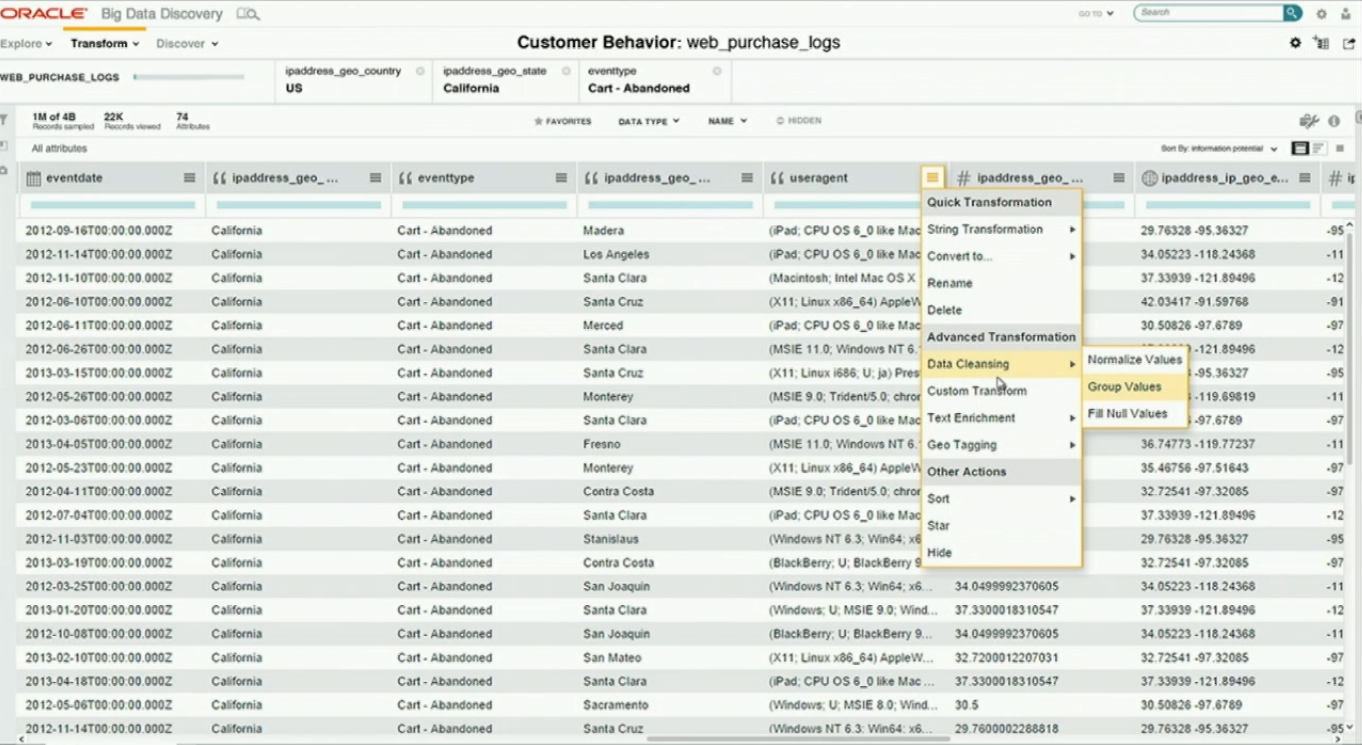Remove ipaddress_geo_state California filter

tap(566, 71)
